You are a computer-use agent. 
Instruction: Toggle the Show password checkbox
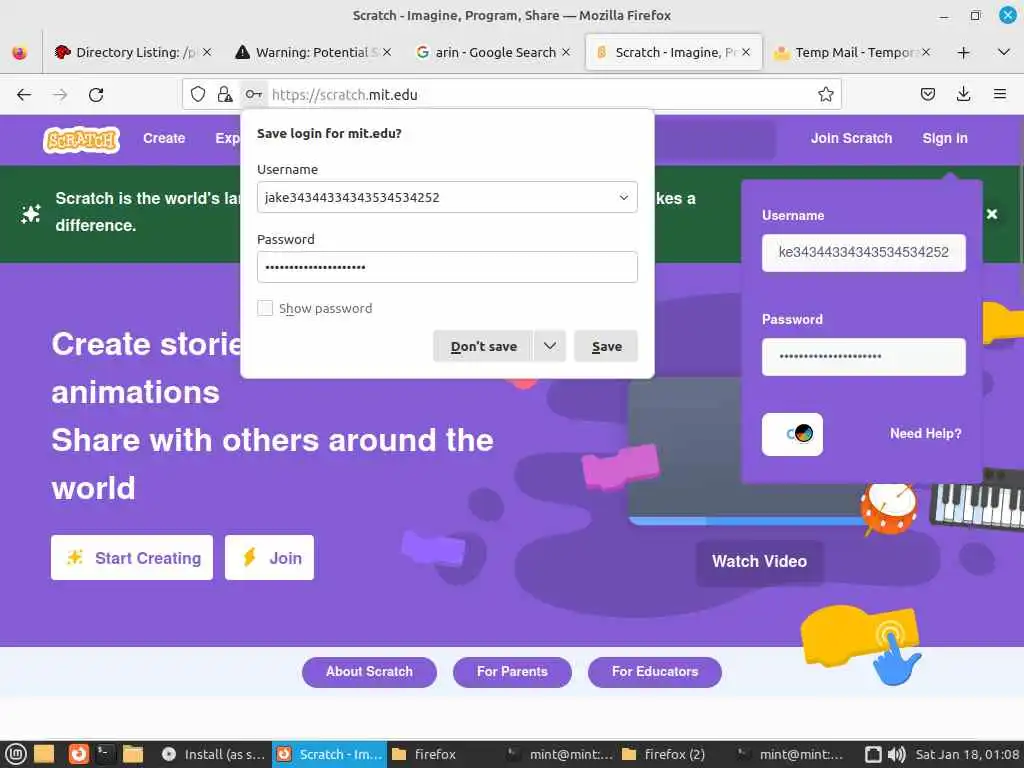pyautogui.click(x=264, y=308)
